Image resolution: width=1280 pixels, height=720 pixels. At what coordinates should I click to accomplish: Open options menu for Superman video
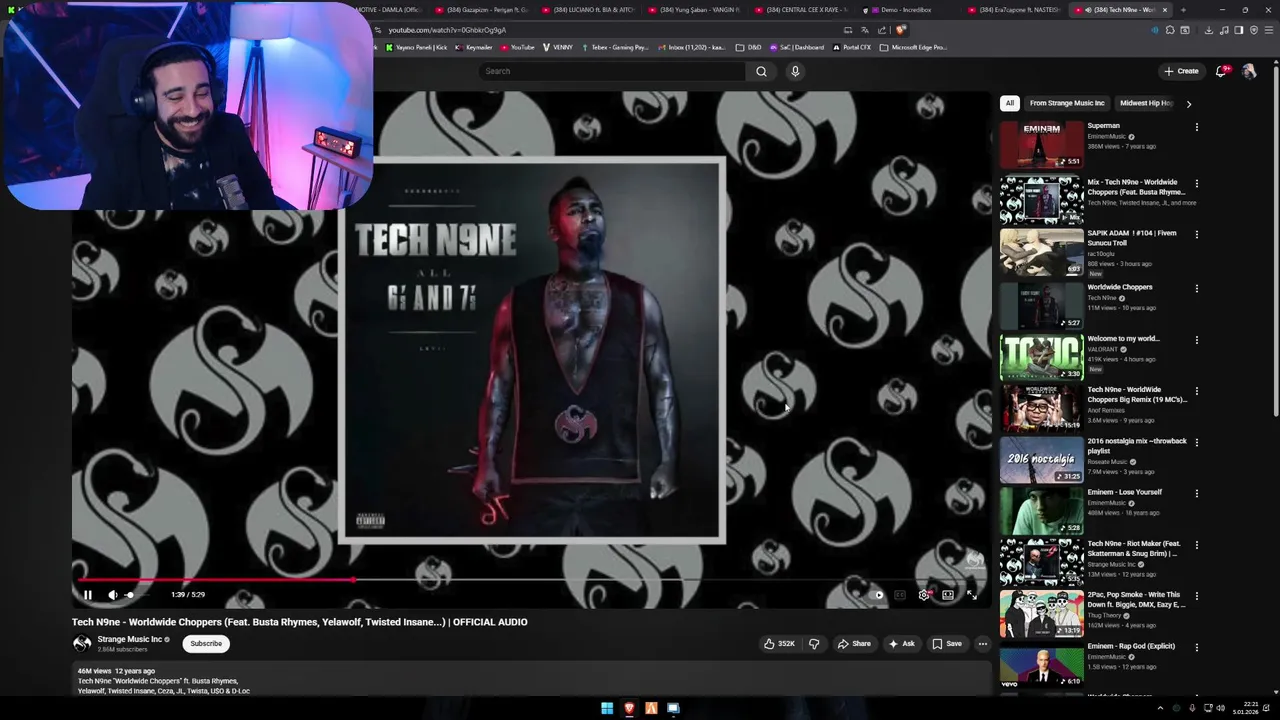tap(1196, 127)
